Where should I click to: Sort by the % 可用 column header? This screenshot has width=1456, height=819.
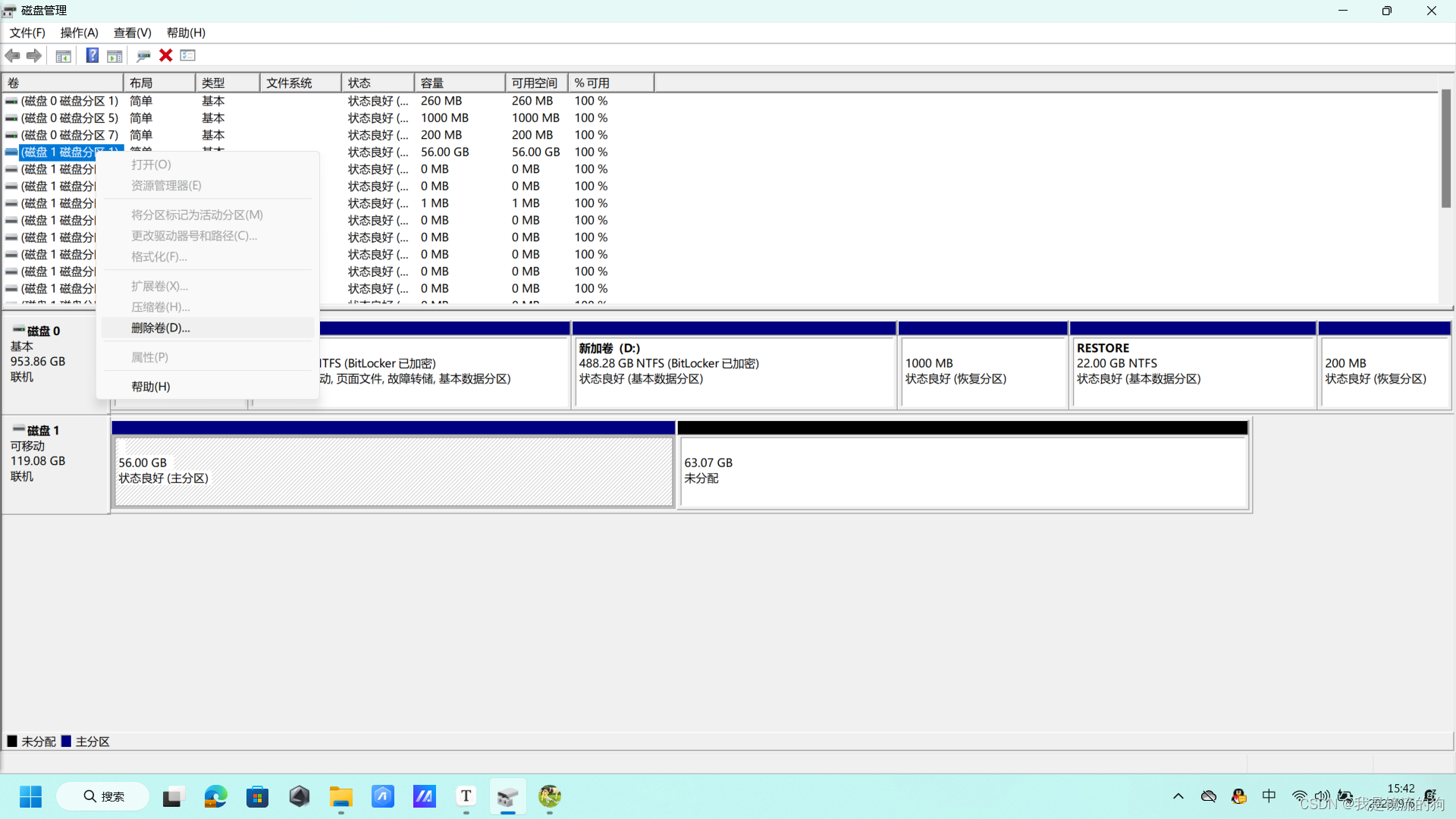coord(610,83)
